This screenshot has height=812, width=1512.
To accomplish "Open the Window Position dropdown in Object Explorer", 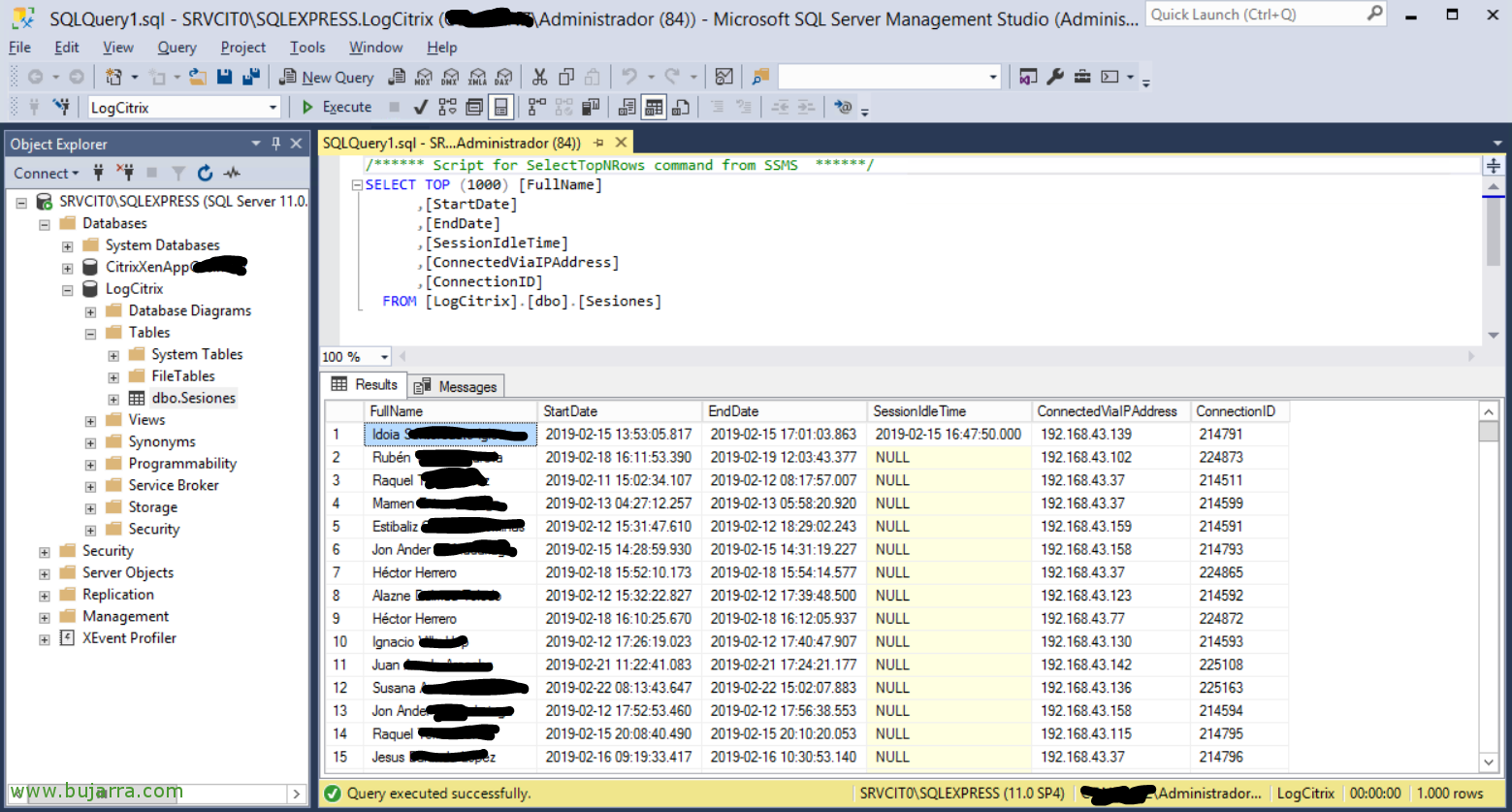I will click(x=256, y=144).
